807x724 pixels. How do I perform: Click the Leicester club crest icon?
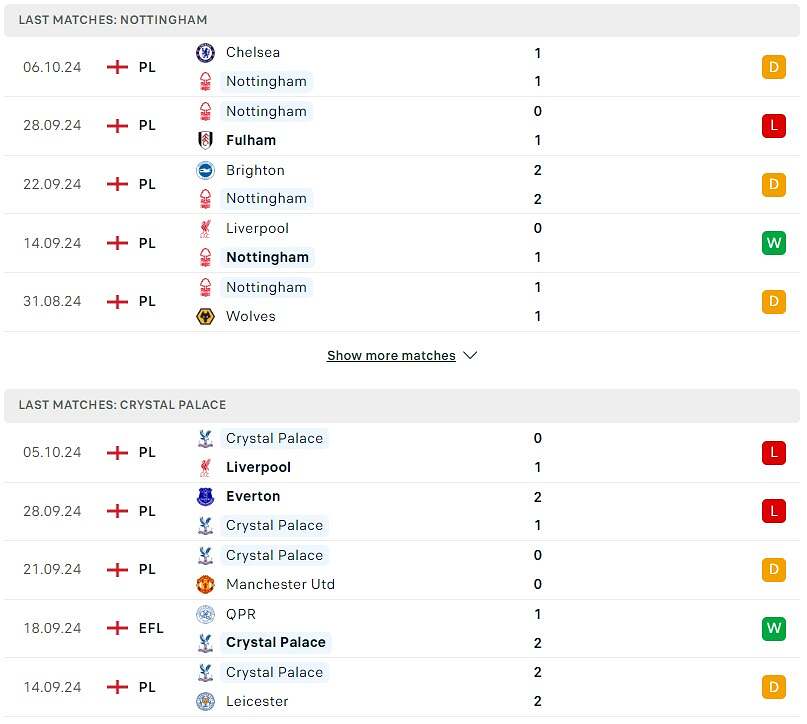[205, 701]
